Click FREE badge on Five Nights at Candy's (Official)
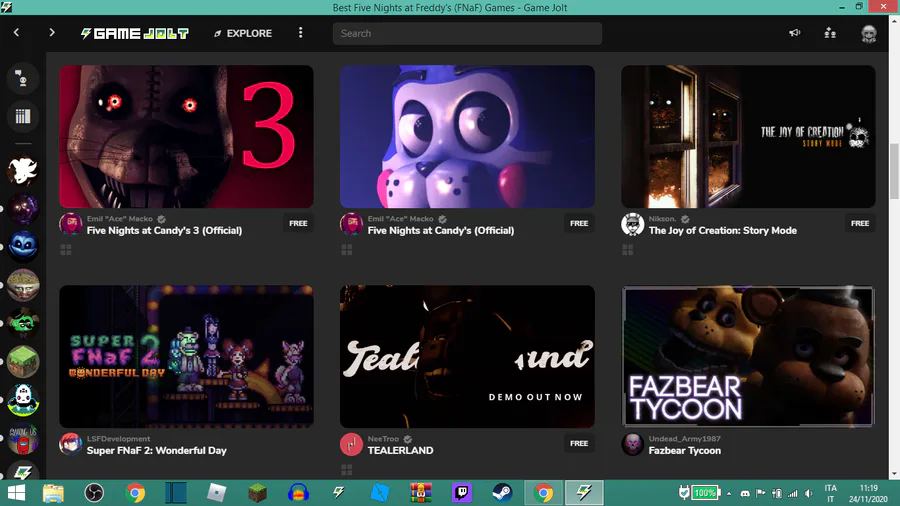This screenshot has height=506, width=900. [579, 223]
